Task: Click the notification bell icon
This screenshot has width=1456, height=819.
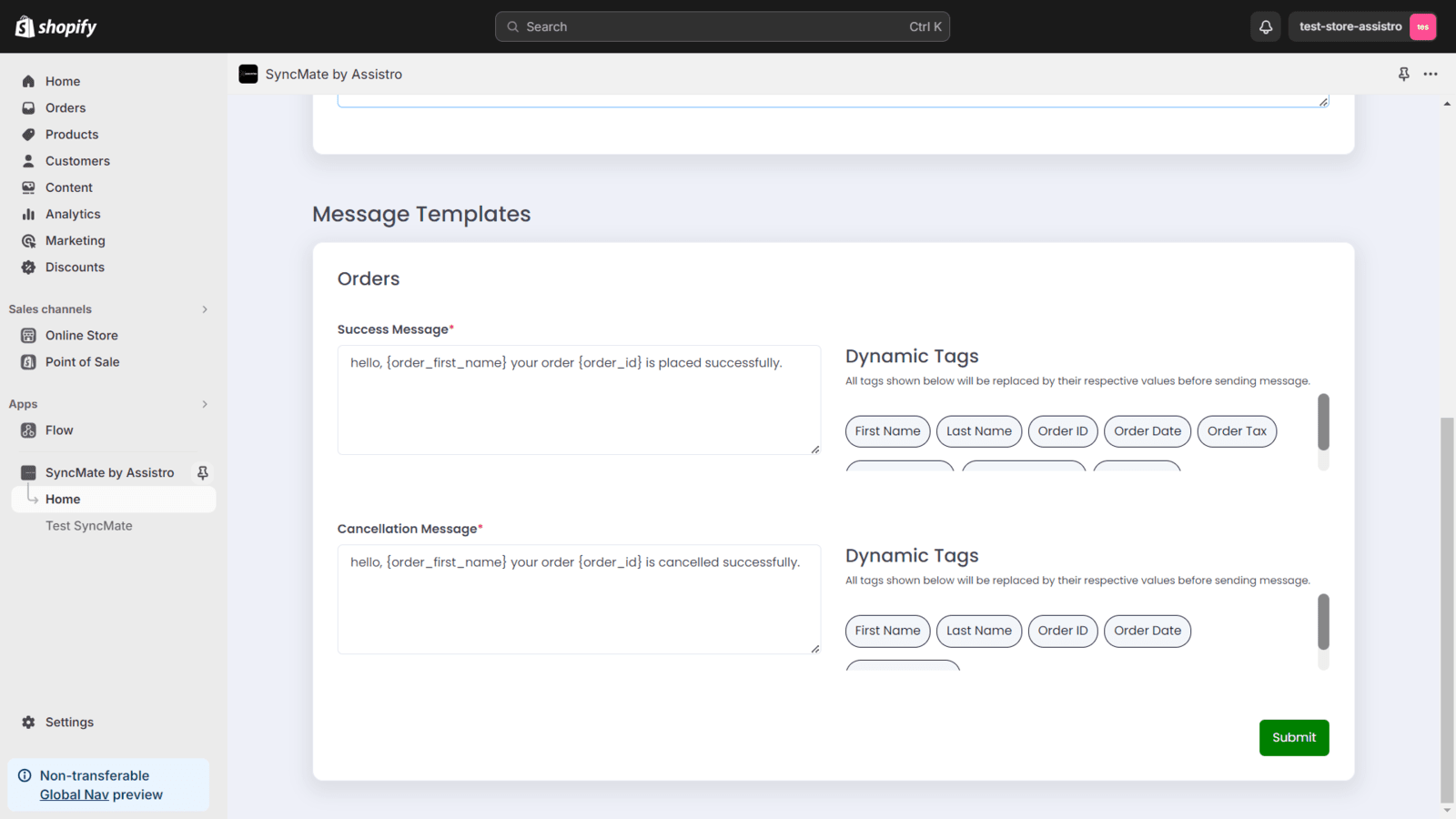Action: click(x=1265, y=26)
